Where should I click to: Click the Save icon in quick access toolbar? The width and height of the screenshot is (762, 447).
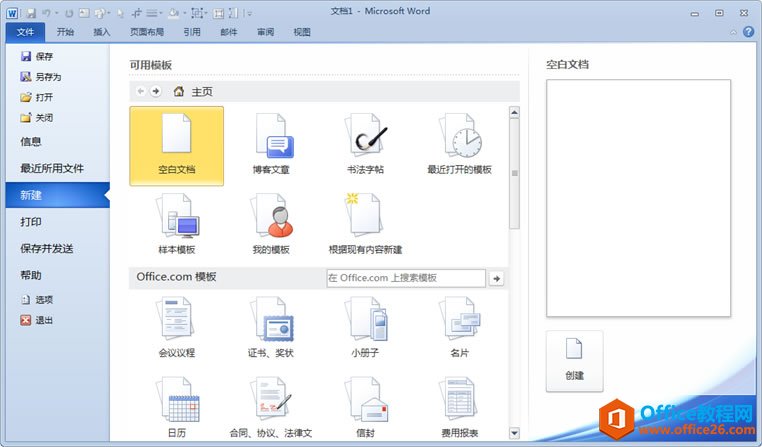[31, 13]
